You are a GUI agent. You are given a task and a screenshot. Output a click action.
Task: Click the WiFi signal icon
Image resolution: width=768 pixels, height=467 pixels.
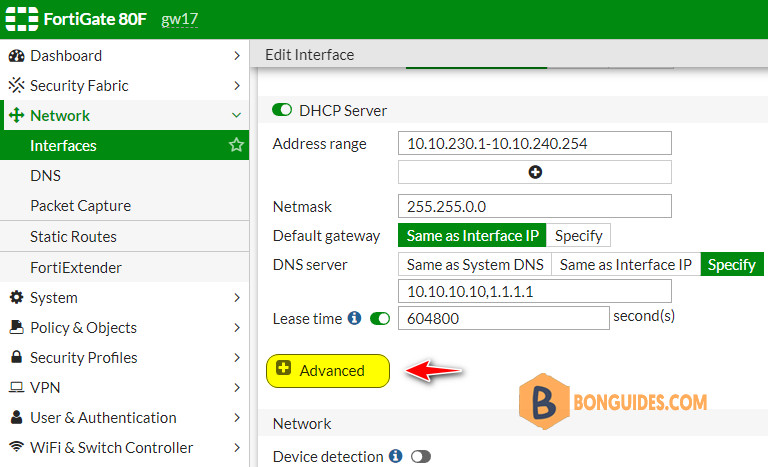(x=16, y=447)
